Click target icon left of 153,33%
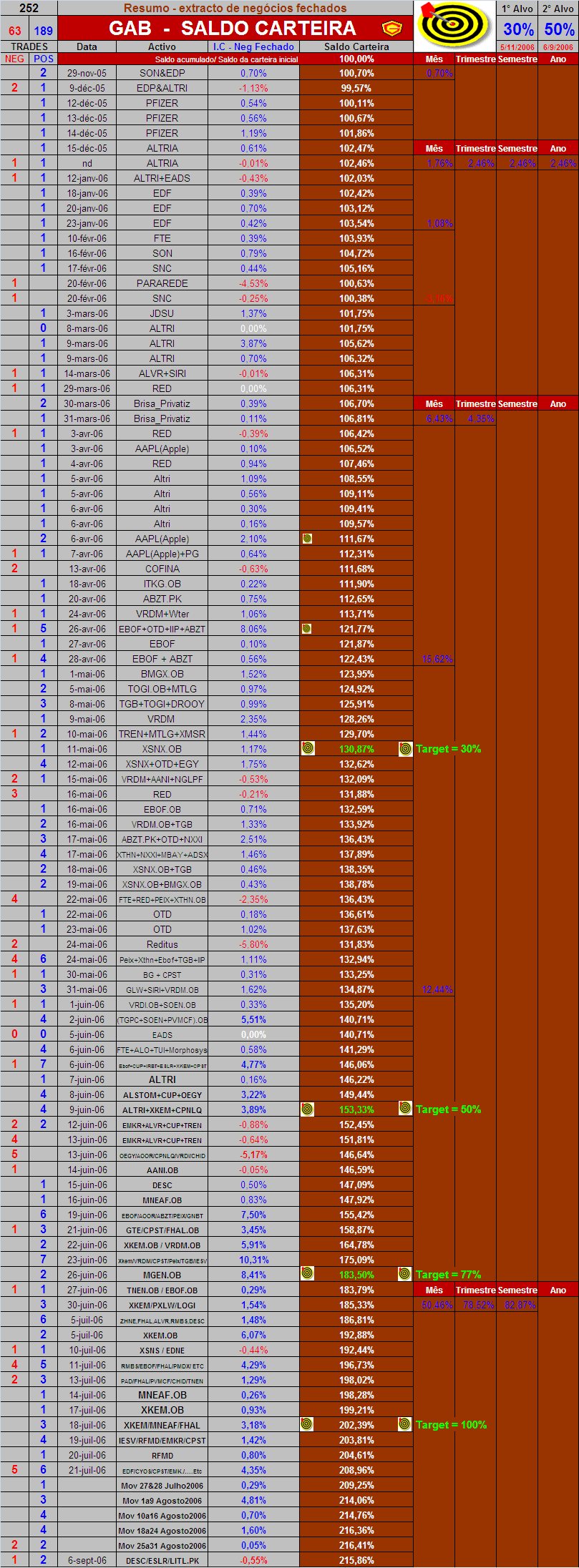This screenshot has height=1568, width=579. [x=308, y=1109]
